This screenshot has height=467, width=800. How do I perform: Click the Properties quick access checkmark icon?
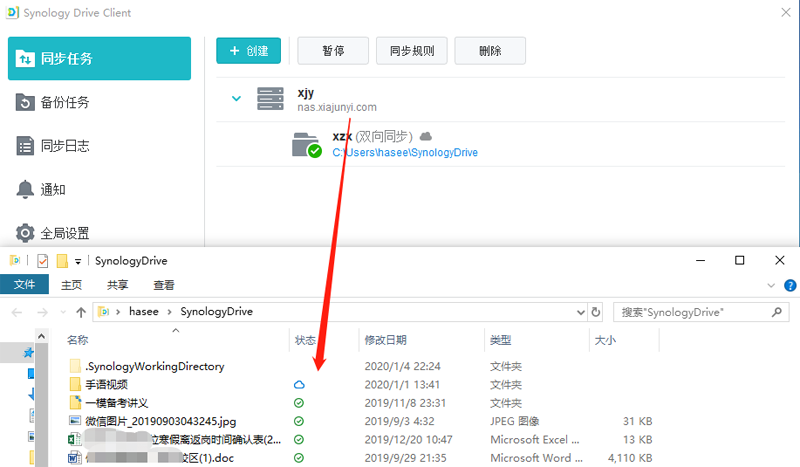point(43,261)
